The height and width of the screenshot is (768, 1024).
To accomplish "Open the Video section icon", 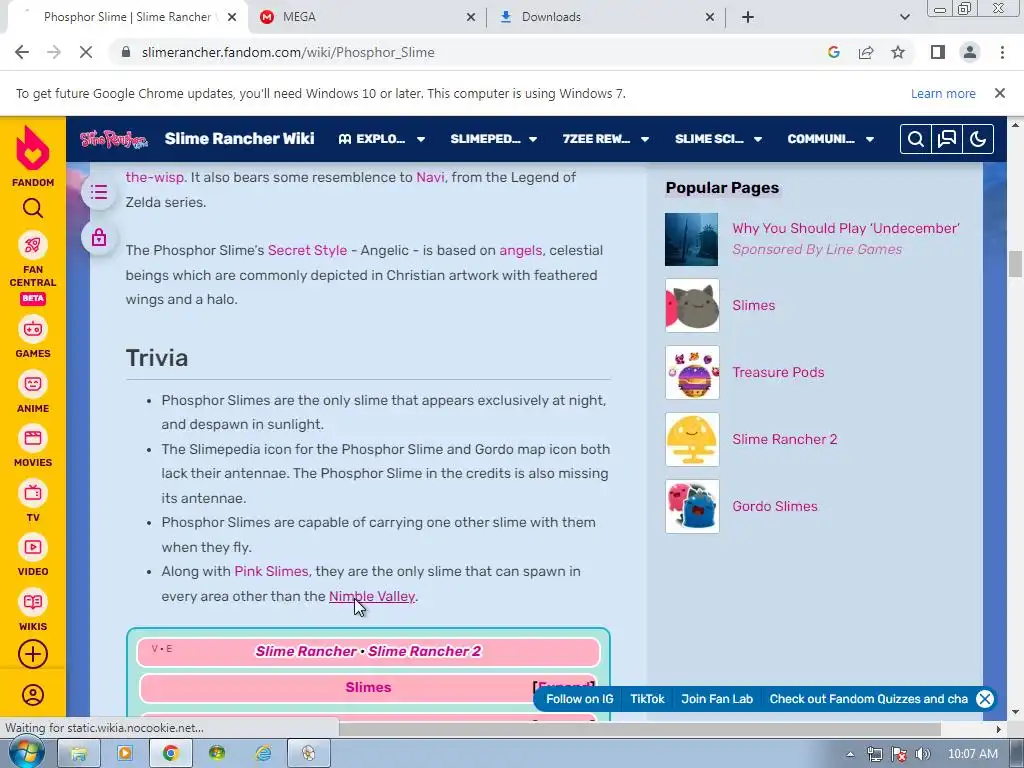I will (33, 547).
